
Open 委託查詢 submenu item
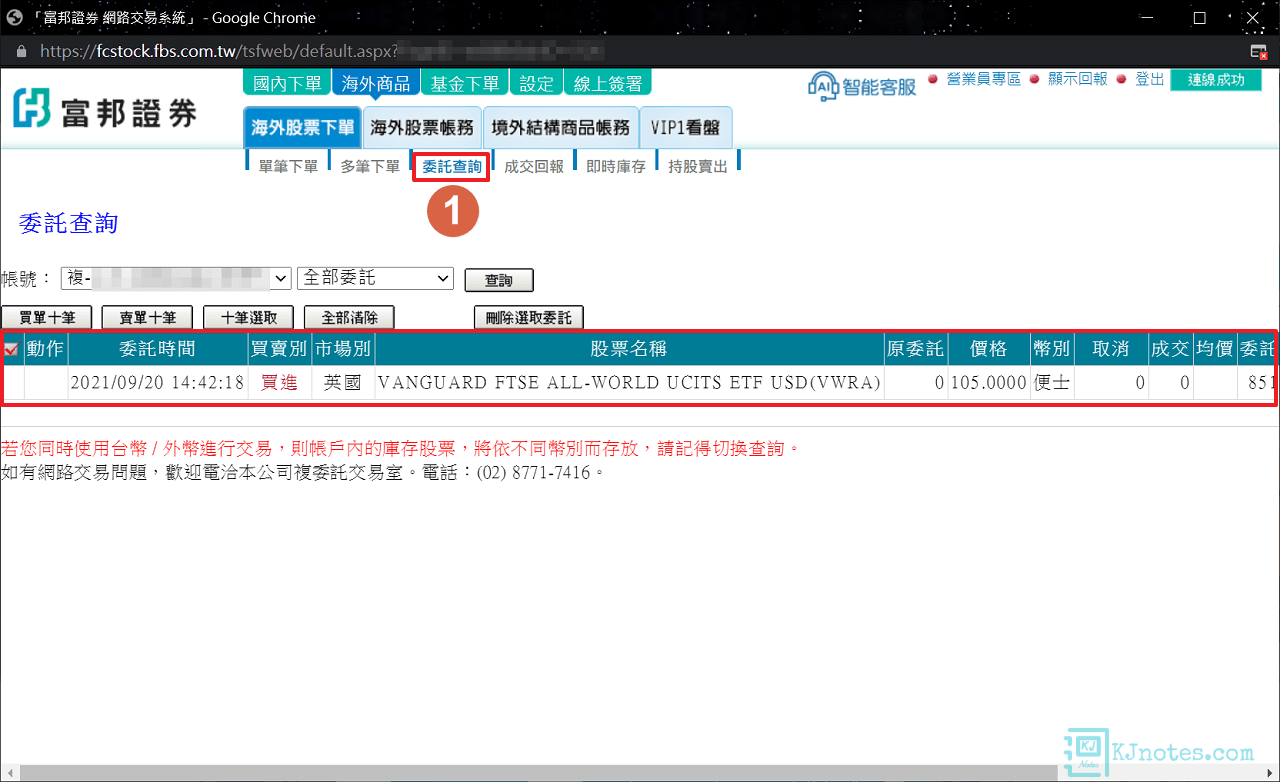tap(452, 167)
